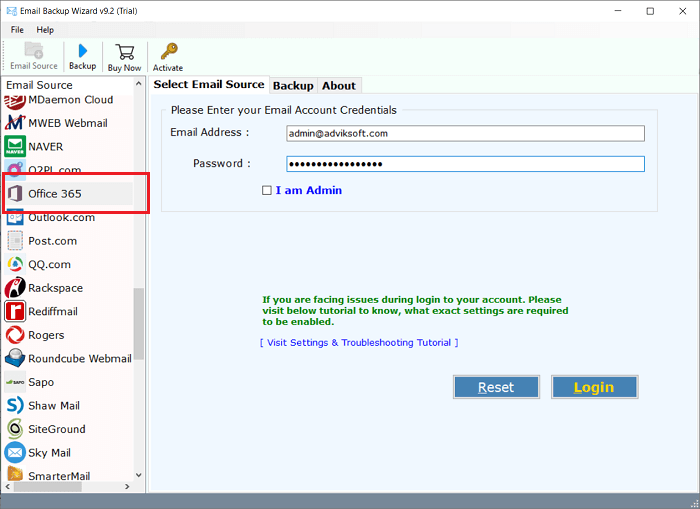
Task: Enable the I am Admin checkbox
Action: [x=267, y=190]
